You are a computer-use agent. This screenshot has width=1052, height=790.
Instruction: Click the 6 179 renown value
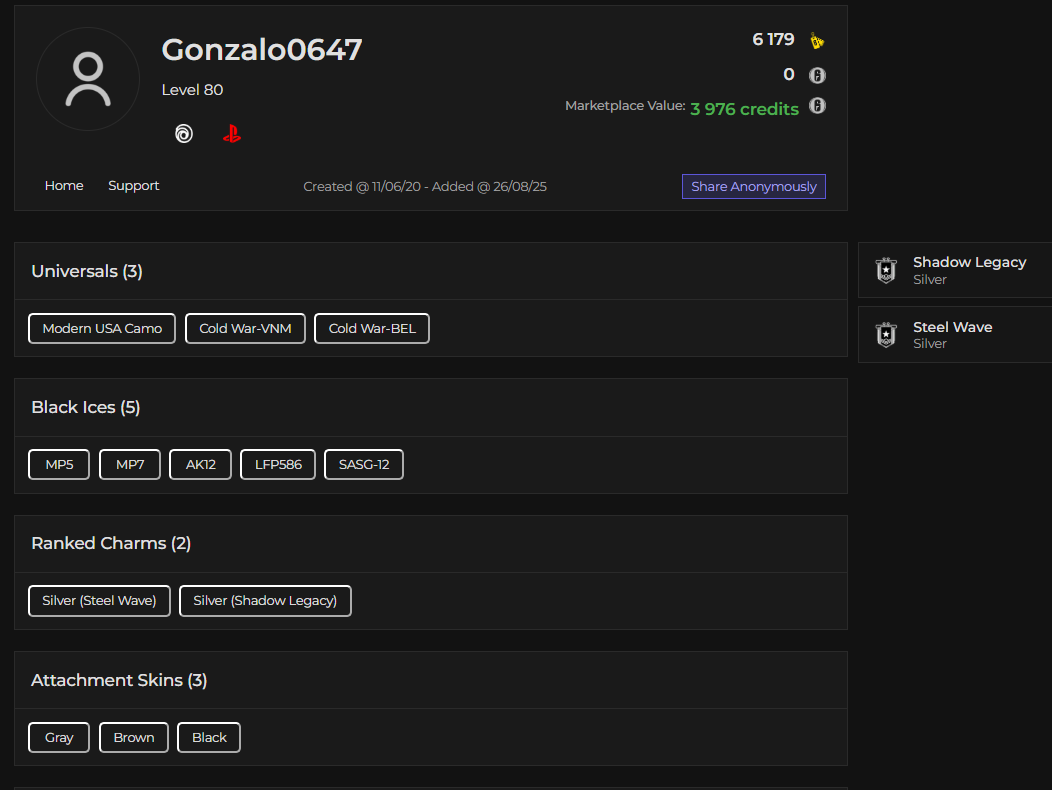pyautogui.click(x=773, y=40)
